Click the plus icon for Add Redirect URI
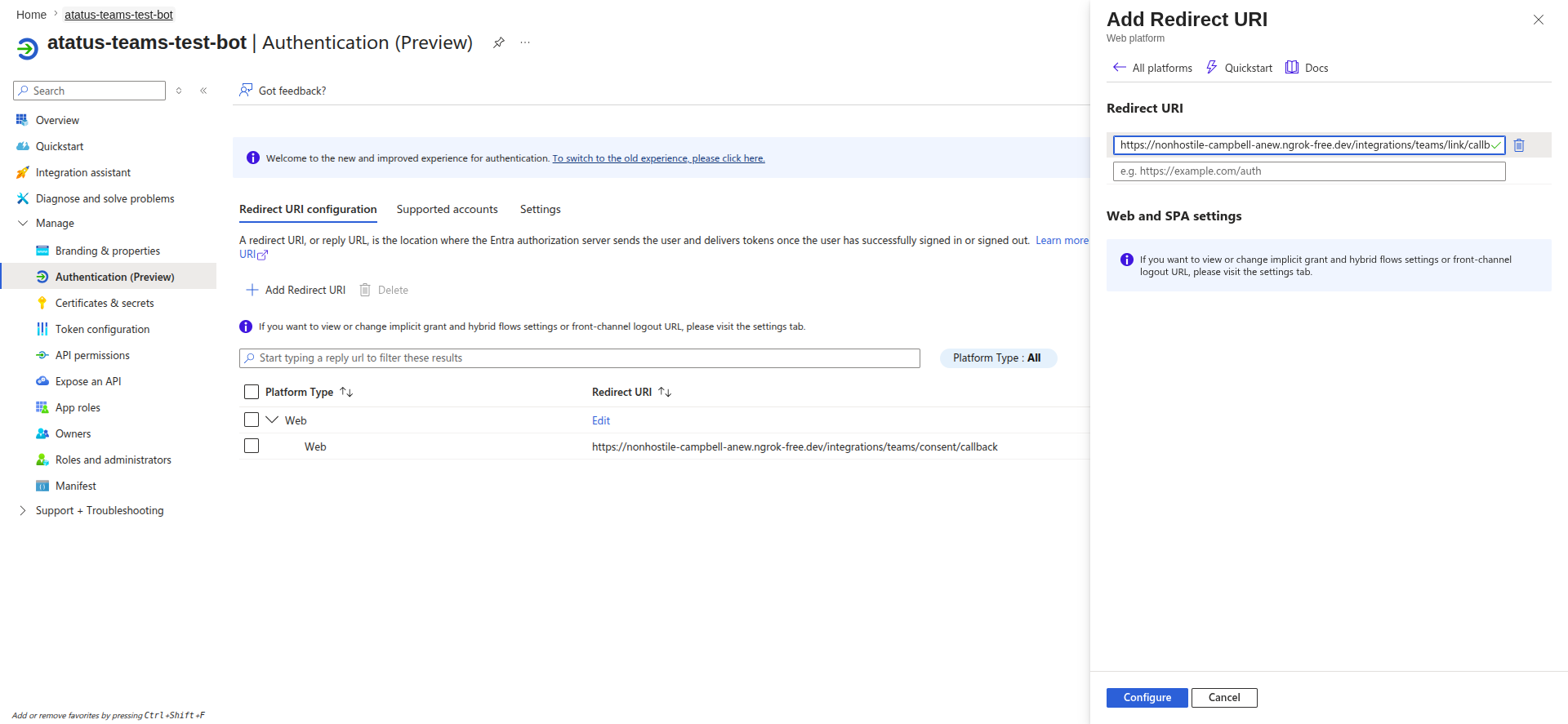The width and height of the screenshot is (1568, 724). (252, 290)
